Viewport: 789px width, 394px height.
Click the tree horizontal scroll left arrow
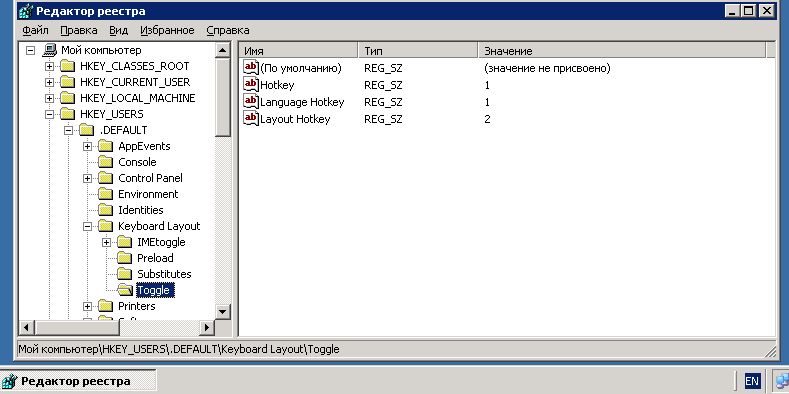[27, 328]
